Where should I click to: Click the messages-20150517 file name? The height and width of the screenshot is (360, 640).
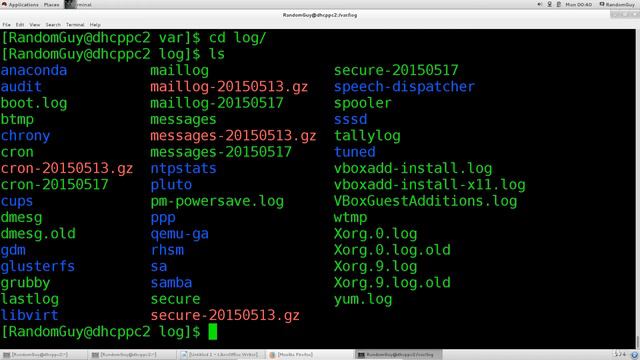point(221,152)
